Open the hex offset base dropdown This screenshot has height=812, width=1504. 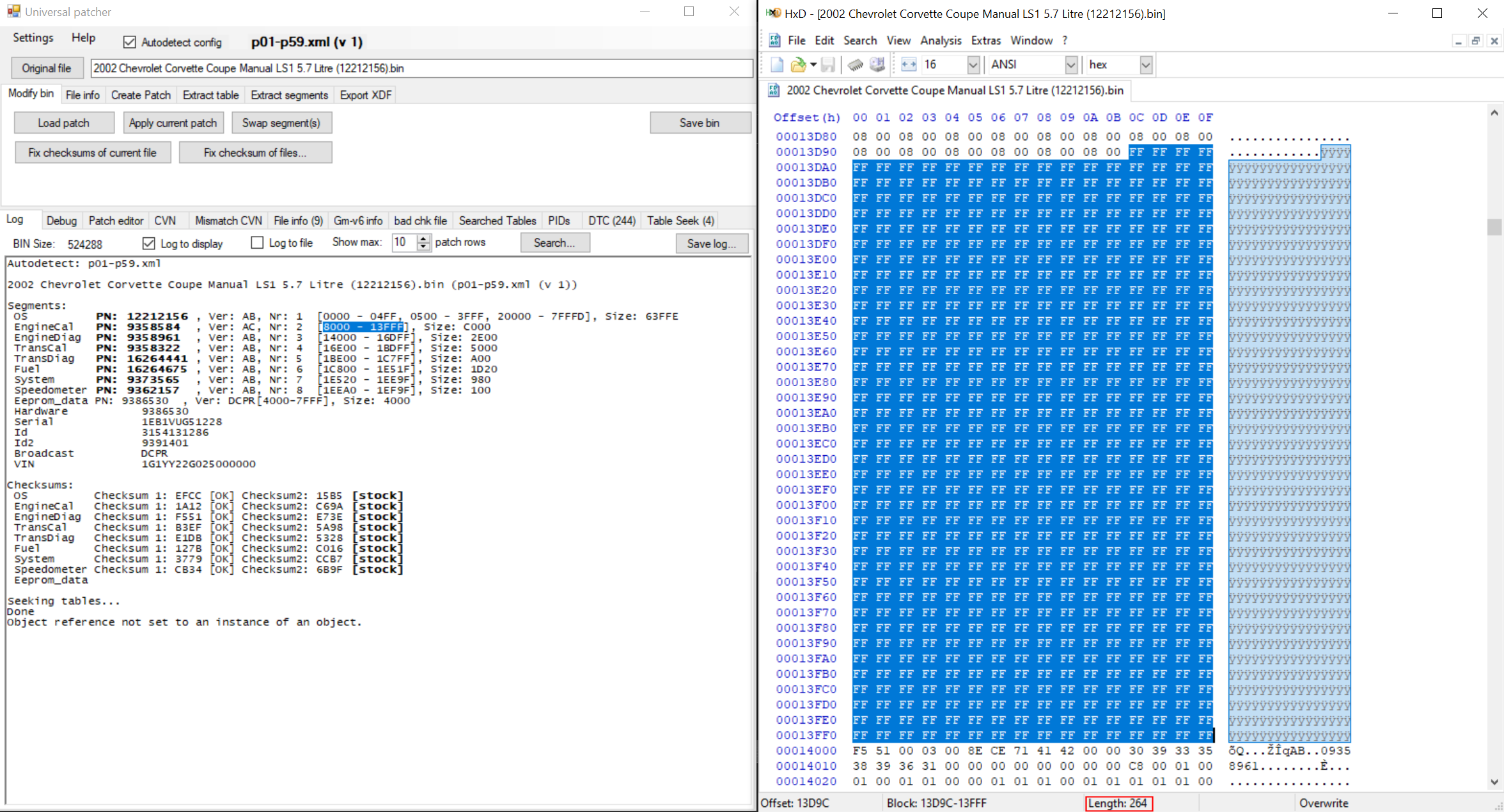pyautogui.click(x=1146, y=65)
